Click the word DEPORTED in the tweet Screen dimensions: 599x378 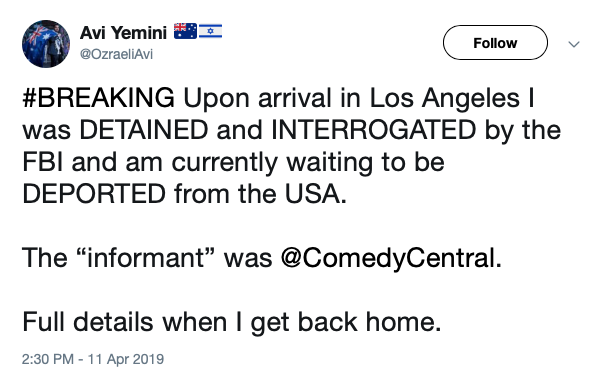pos(94,194)
